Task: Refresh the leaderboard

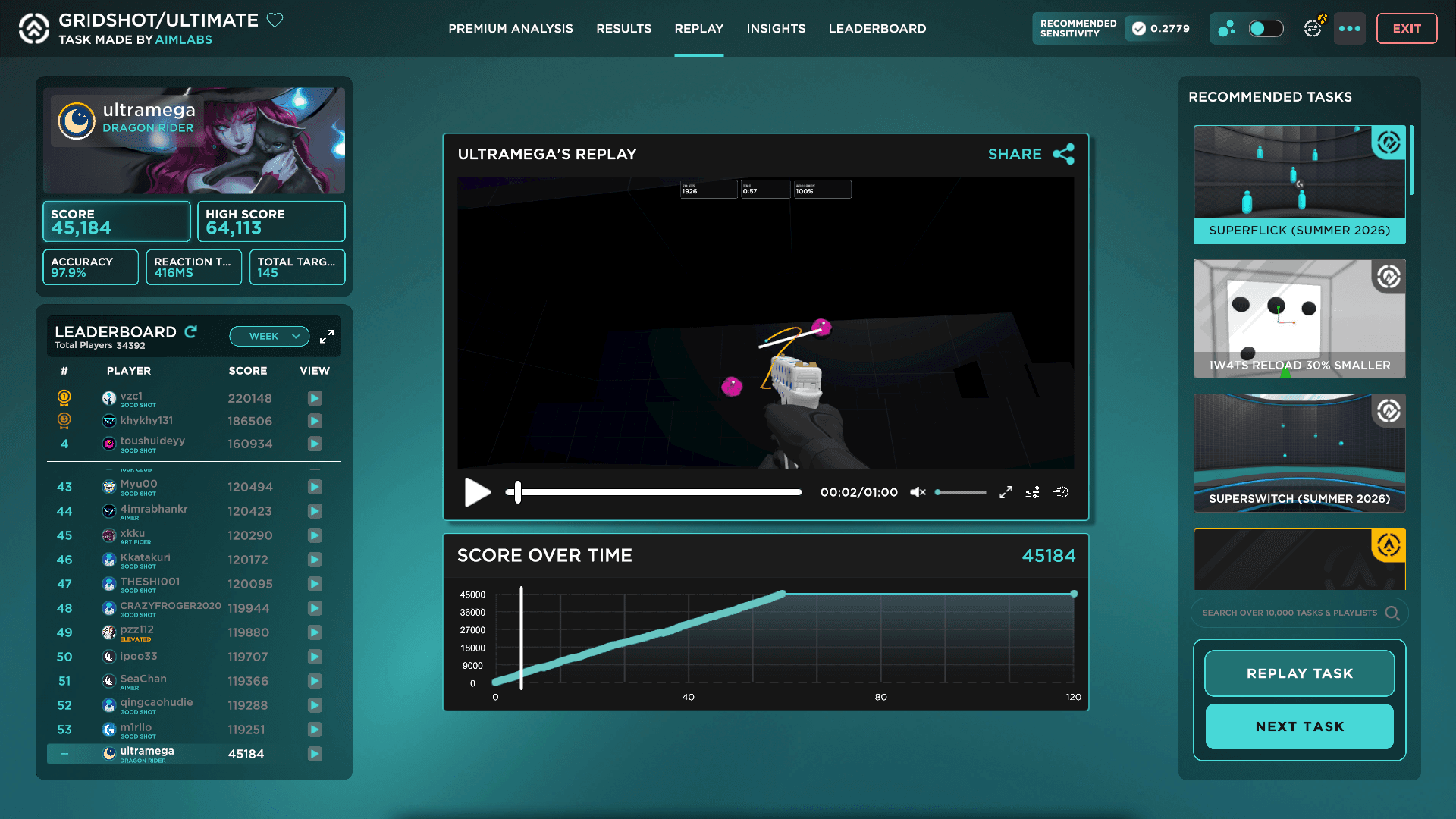Action: [191, 331]
